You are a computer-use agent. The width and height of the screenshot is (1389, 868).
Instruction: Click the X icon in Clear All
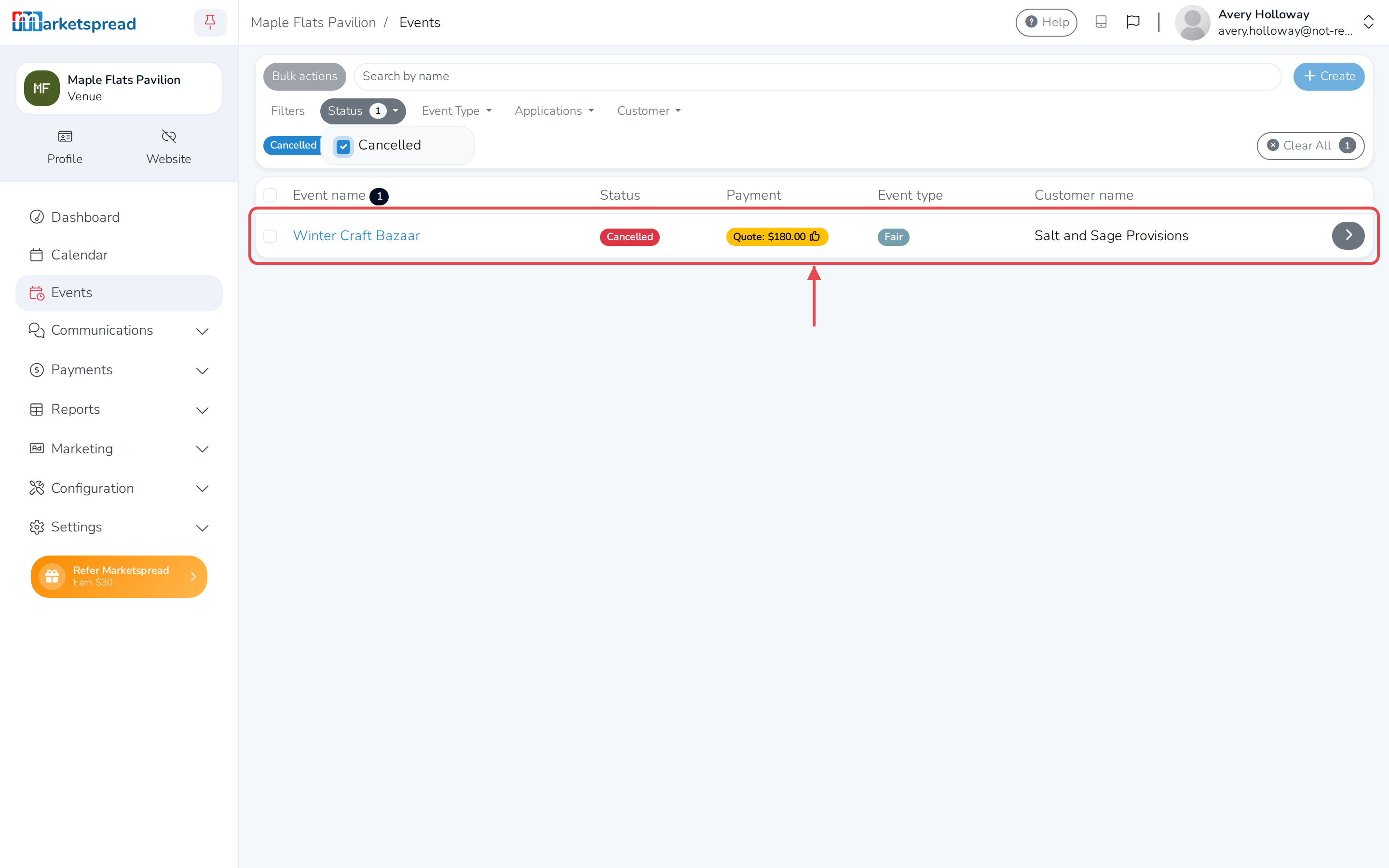click(1272, 145)
